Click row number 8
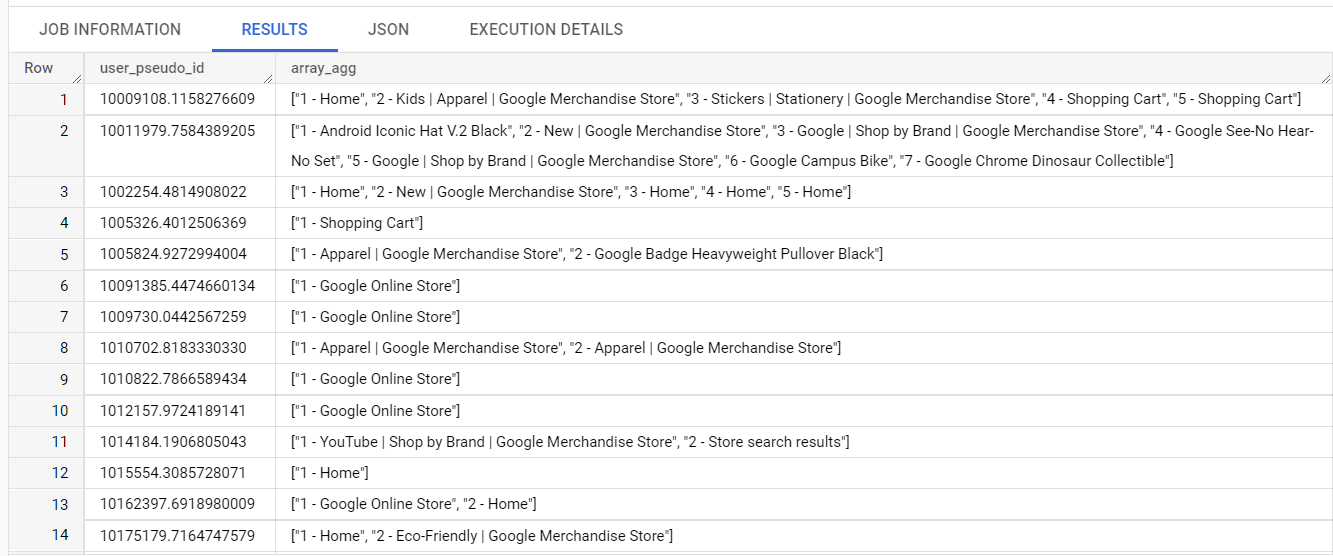Viewport: 1333px width, 556px height. click(x=64, y=348)
